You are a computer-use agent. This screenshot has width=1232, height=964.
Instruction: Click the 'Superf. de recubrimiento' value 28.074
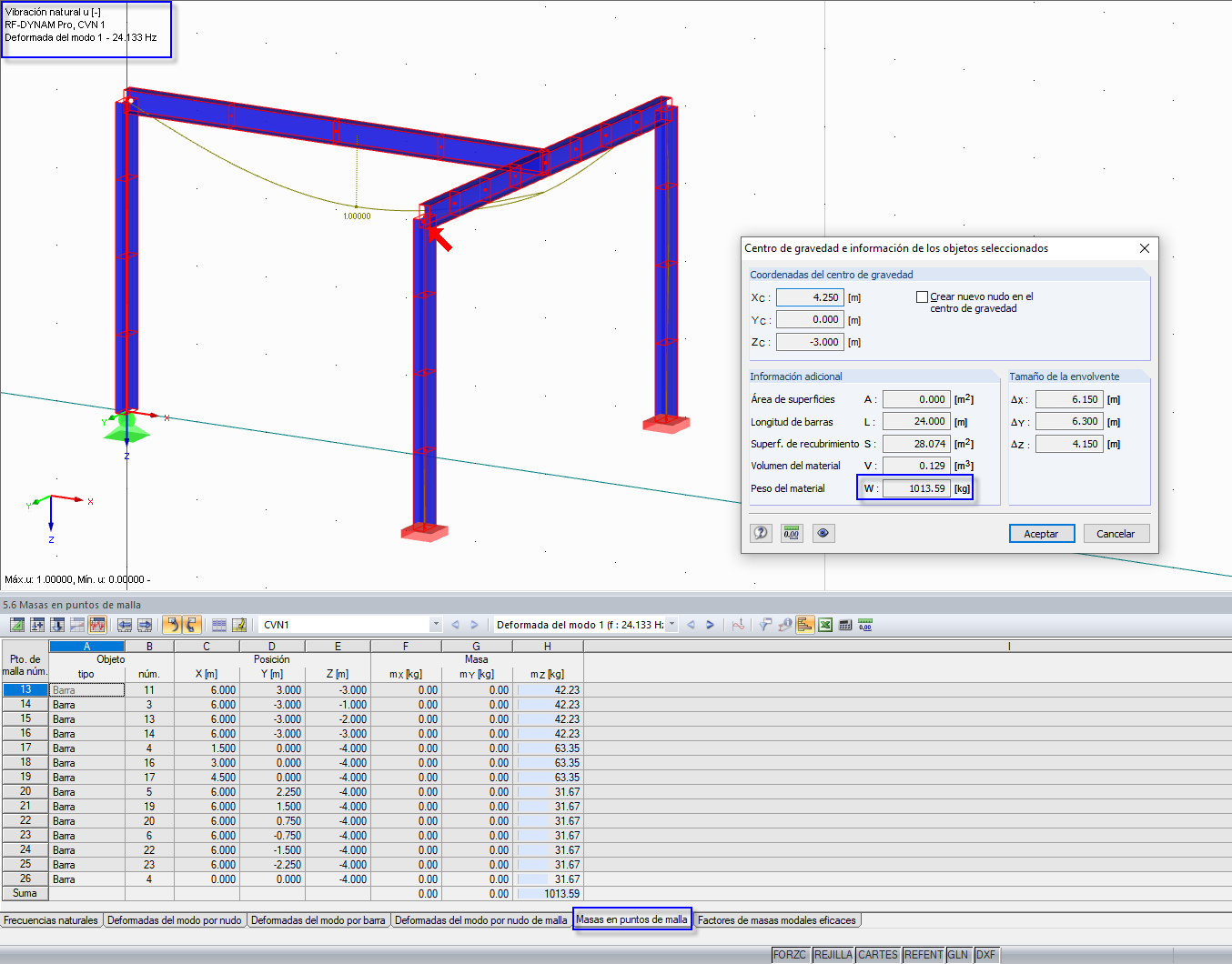click(x=916, y=444)
